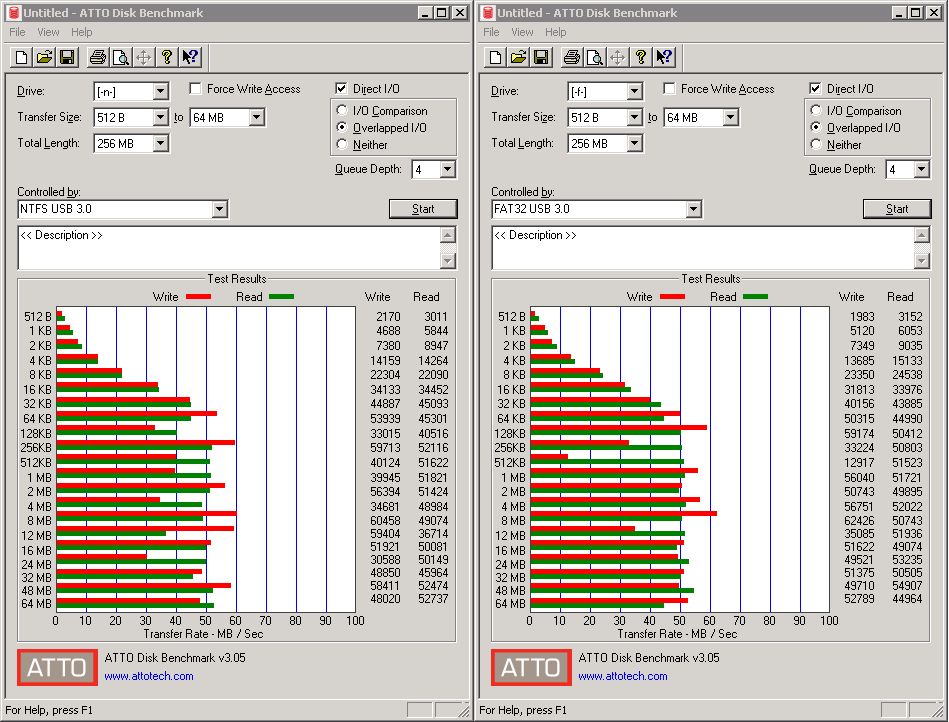Open 512 B transfer size dropdown, right window
Image resolution: width=949 pixels, height=722 pixels.
(x=634, y=117)
